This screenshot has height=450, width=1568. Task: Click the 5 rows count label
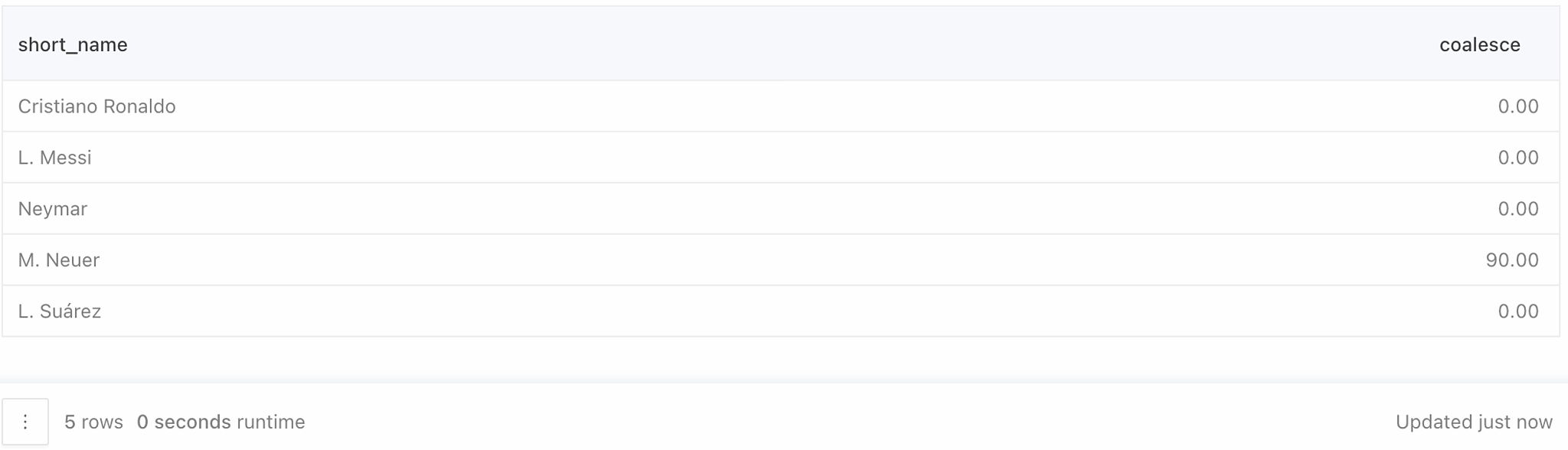[x=93, y=422]
